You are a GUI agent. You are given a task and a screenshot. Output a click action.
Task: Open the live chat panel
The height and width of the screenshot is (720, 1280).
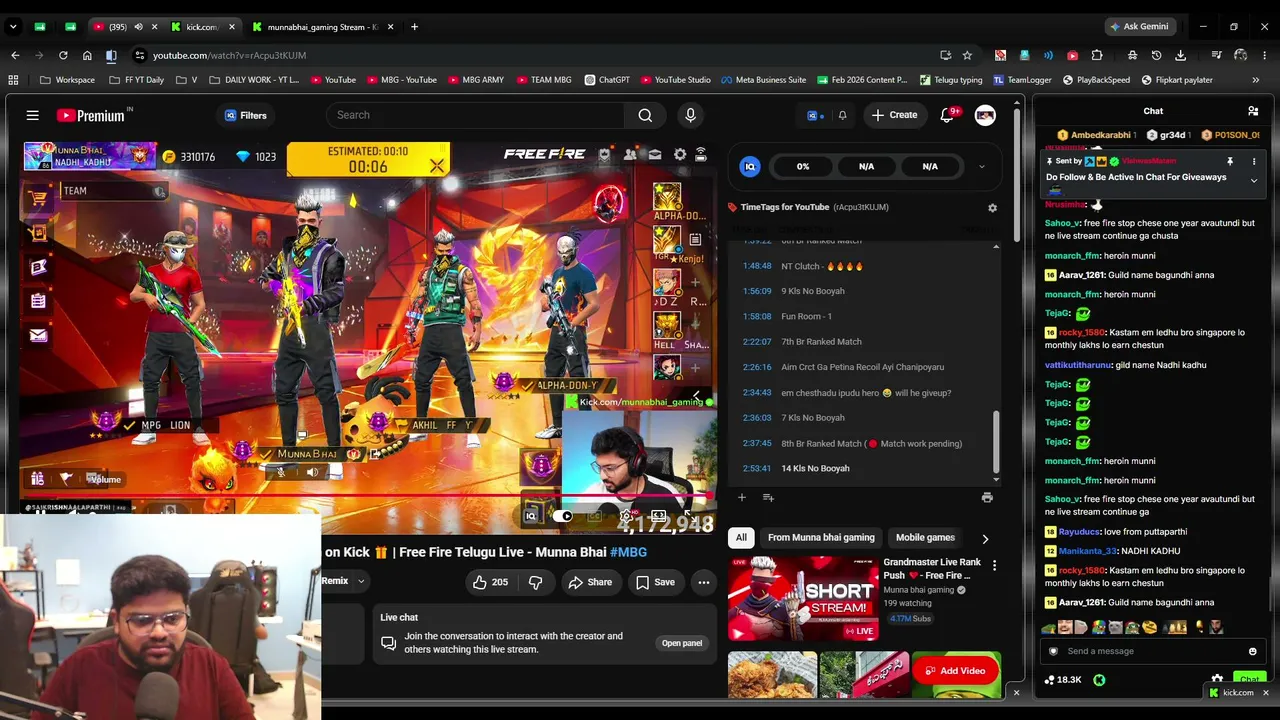682,643
